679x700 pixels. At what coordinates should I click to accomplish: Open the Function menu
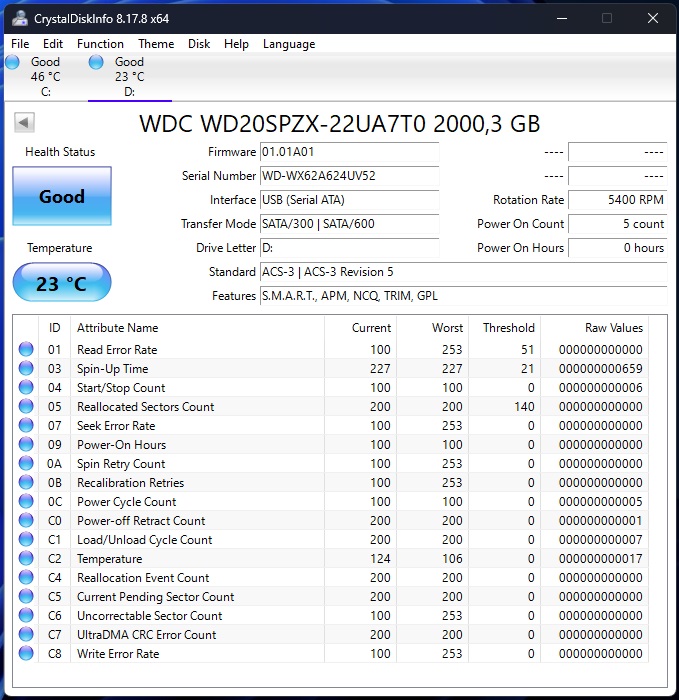point(100,44)
